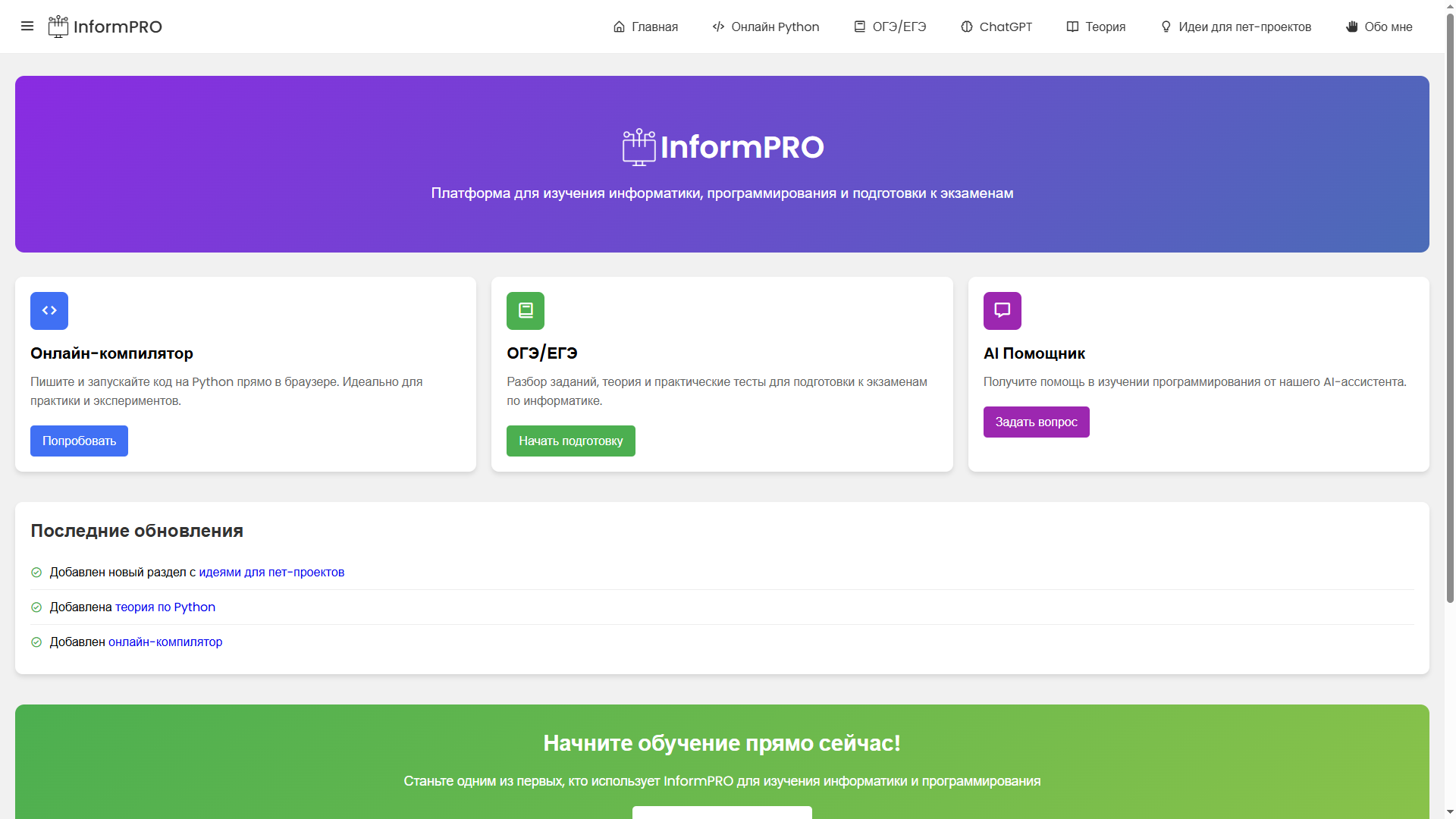
Task: Follow the идеями для пет-проектов link
Action: [x=271, y=573]
